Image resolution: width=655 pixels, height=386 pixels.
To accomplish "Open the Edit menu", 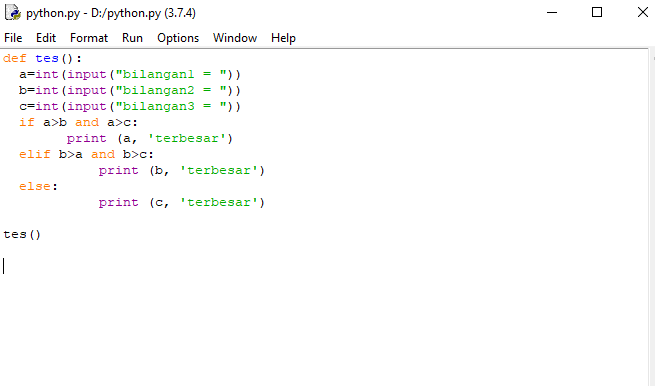I will point(46,38).
